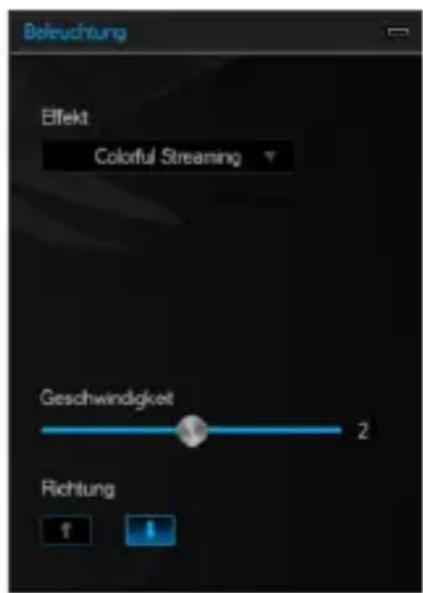The height and width of the screenshot is (593, 423).
Task: Toggle the unhighlighted black direction button
Action: click(x=66, y=530)
